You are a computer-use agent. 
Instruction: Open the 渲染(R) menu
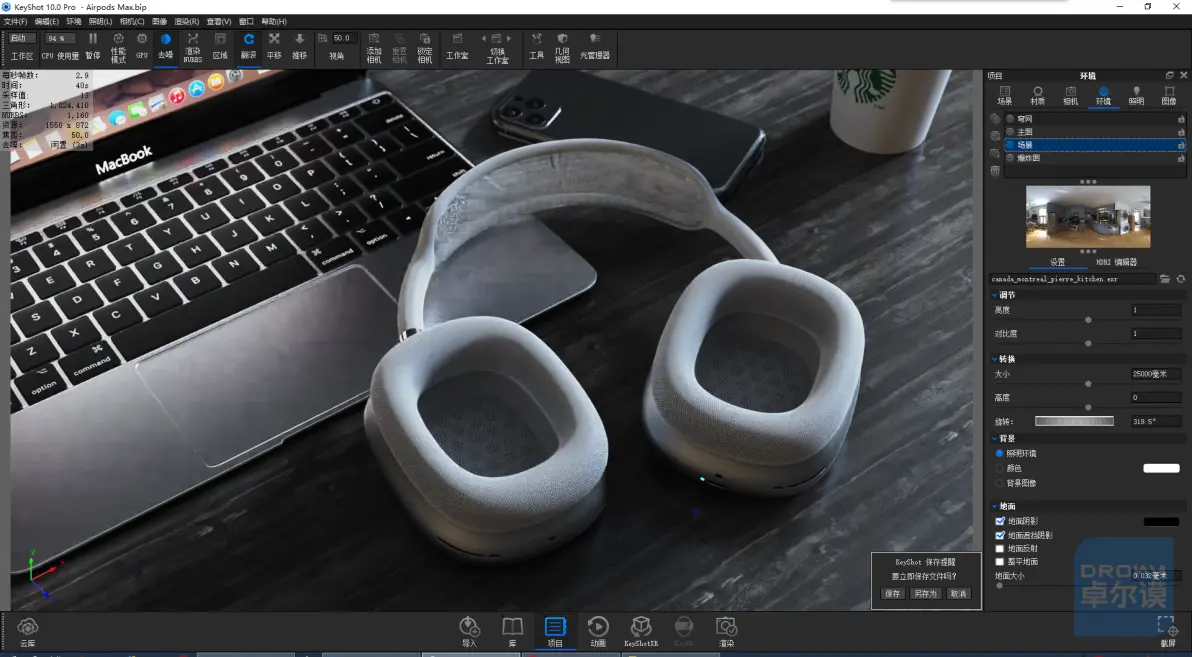pyautogui.click(x=186, y=21)
